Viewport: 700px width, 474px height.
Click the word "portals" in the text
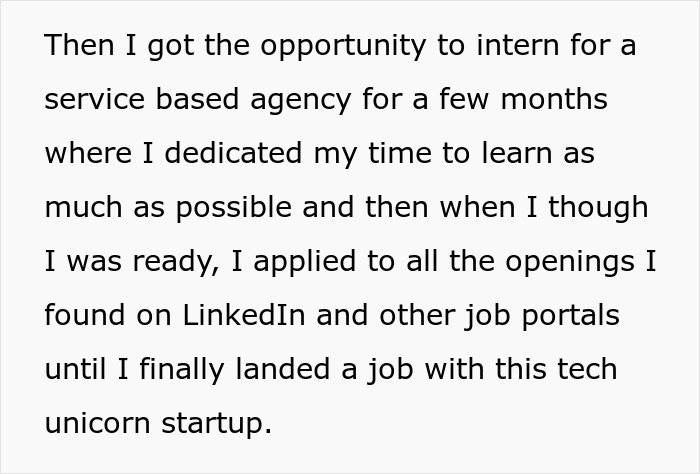[x=571, y=316]
